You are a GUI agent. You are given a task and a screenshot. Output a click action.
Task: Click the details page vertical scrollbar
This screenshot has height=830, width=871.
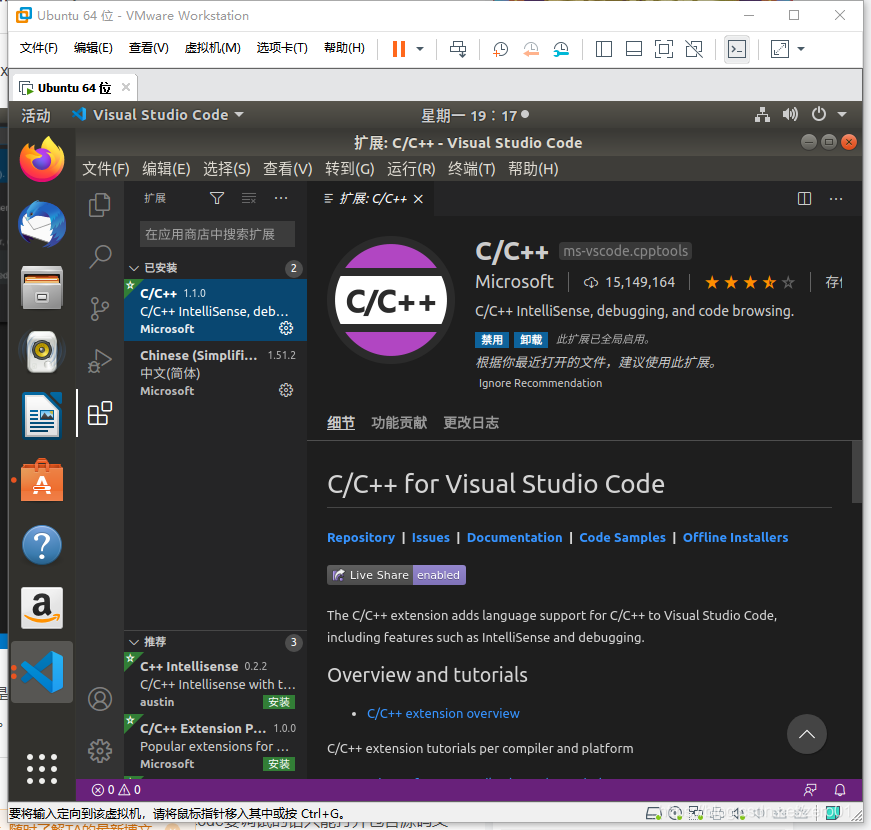pyautogui.click(x=857, y=472)
